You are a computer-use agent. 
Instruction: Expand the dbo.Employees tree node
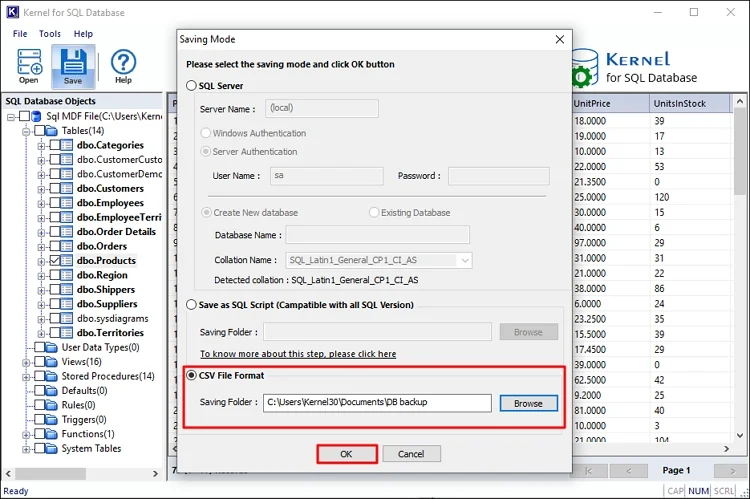[x=42, y=203]
